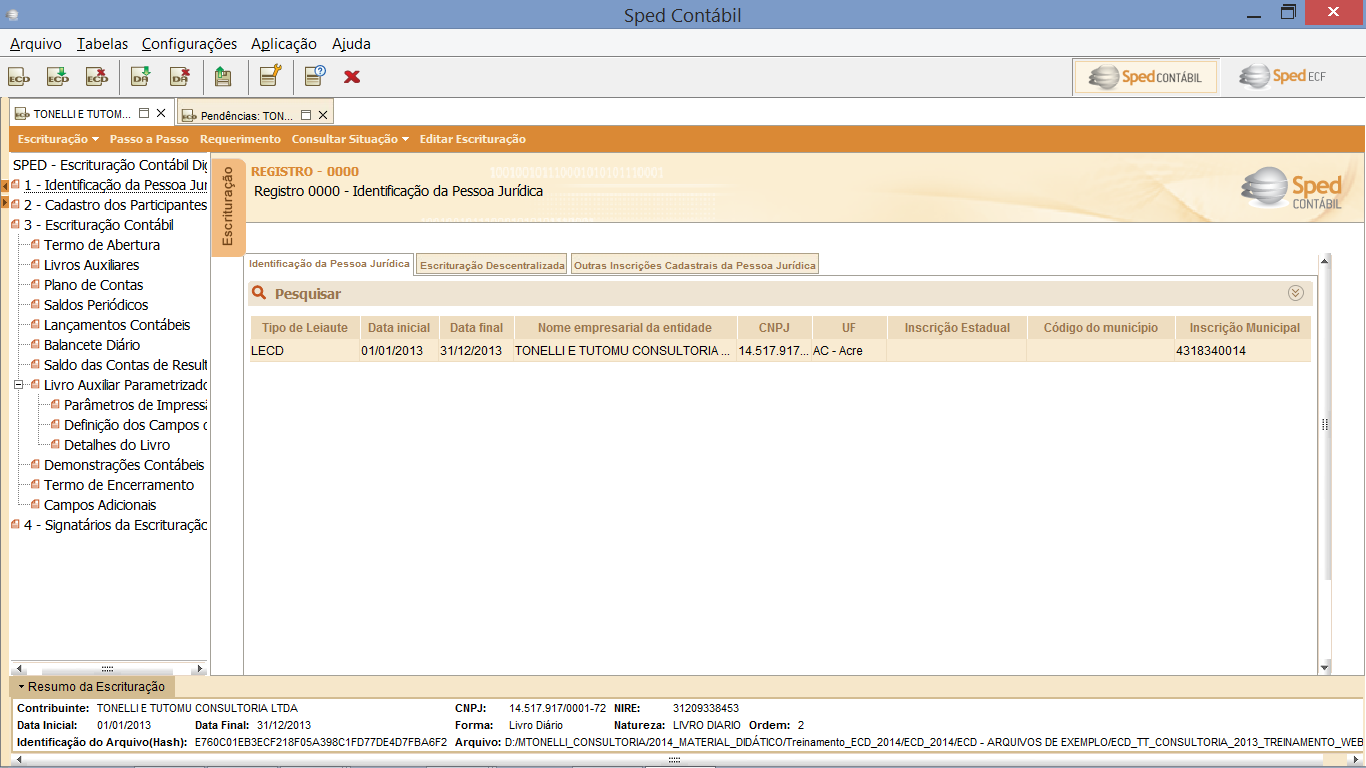Viewport: 1366px width, 768px height.
Task: Click the new ECD bookkeeping toolbar icon
Action: 19,76
